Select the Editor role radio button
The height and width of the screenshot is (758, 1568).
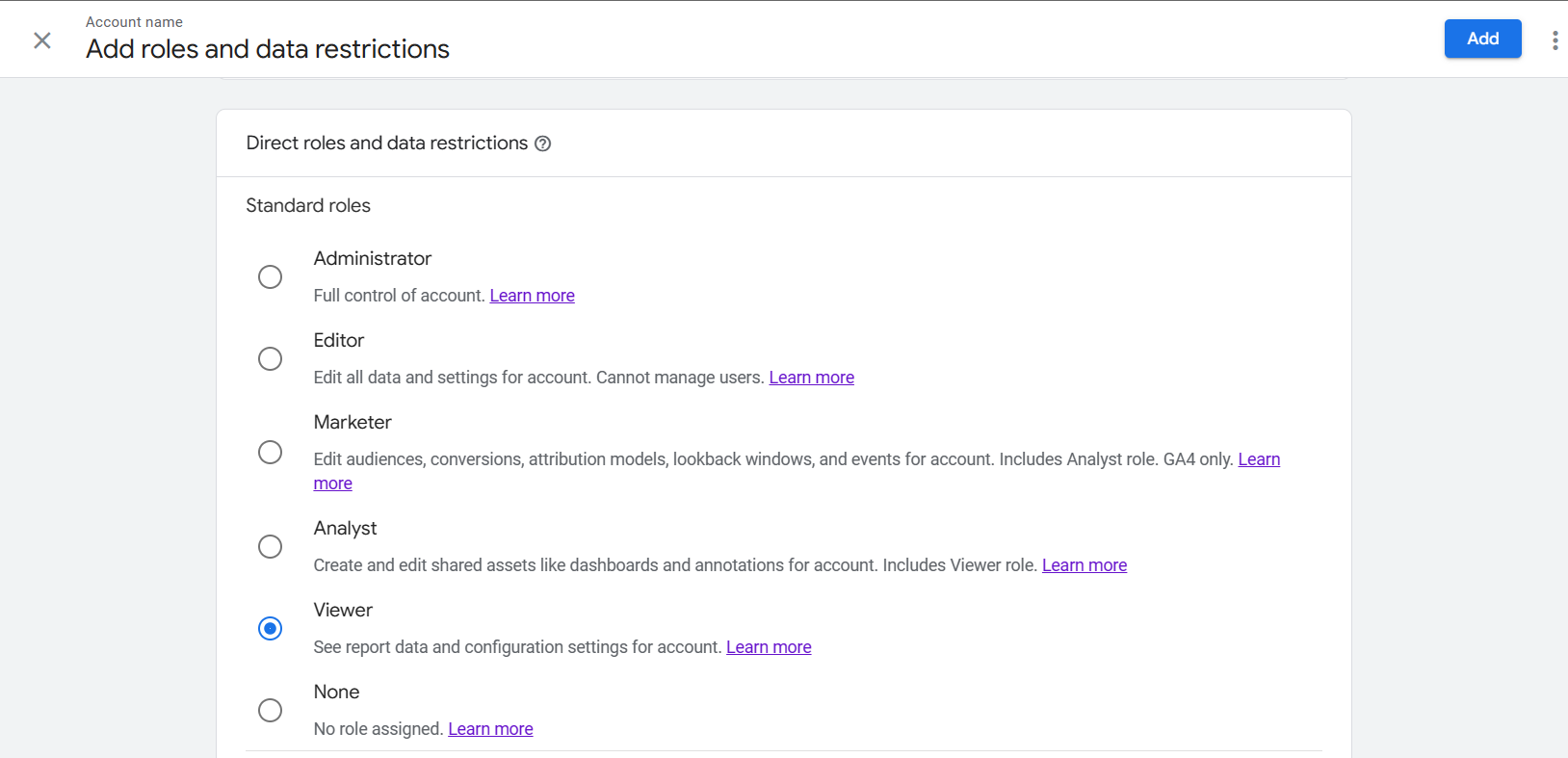point(271,359)
